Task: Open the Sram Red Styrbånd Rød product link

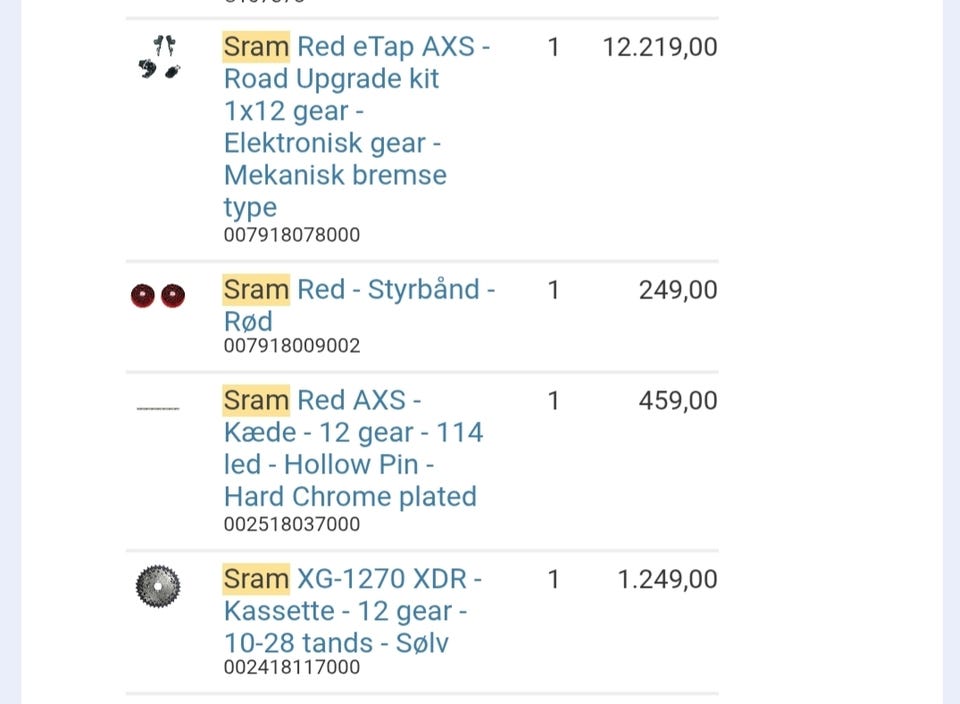Action: 358,305
